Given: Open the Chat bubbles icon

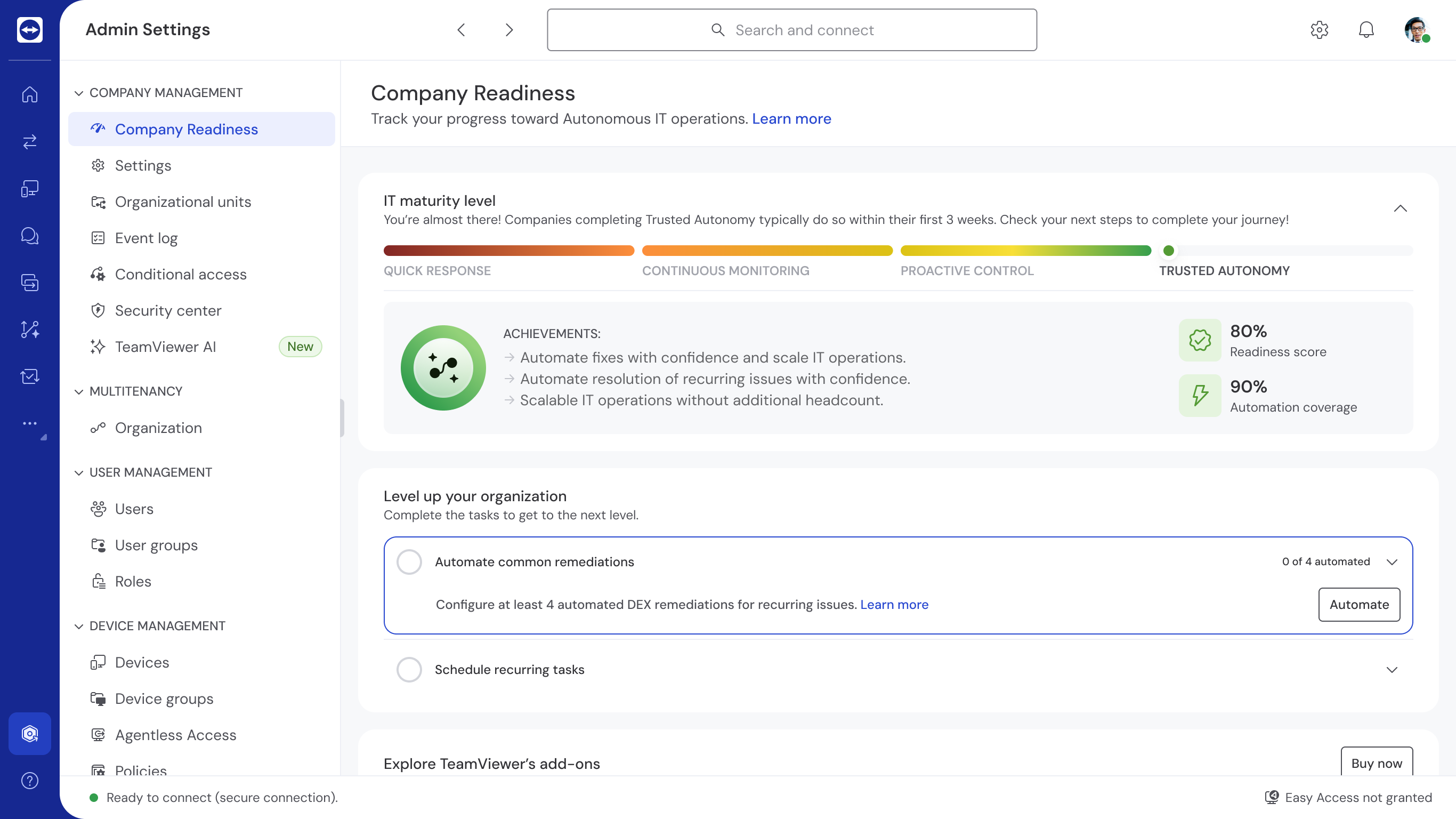Looking at the screenshot, I should [29, 235].
